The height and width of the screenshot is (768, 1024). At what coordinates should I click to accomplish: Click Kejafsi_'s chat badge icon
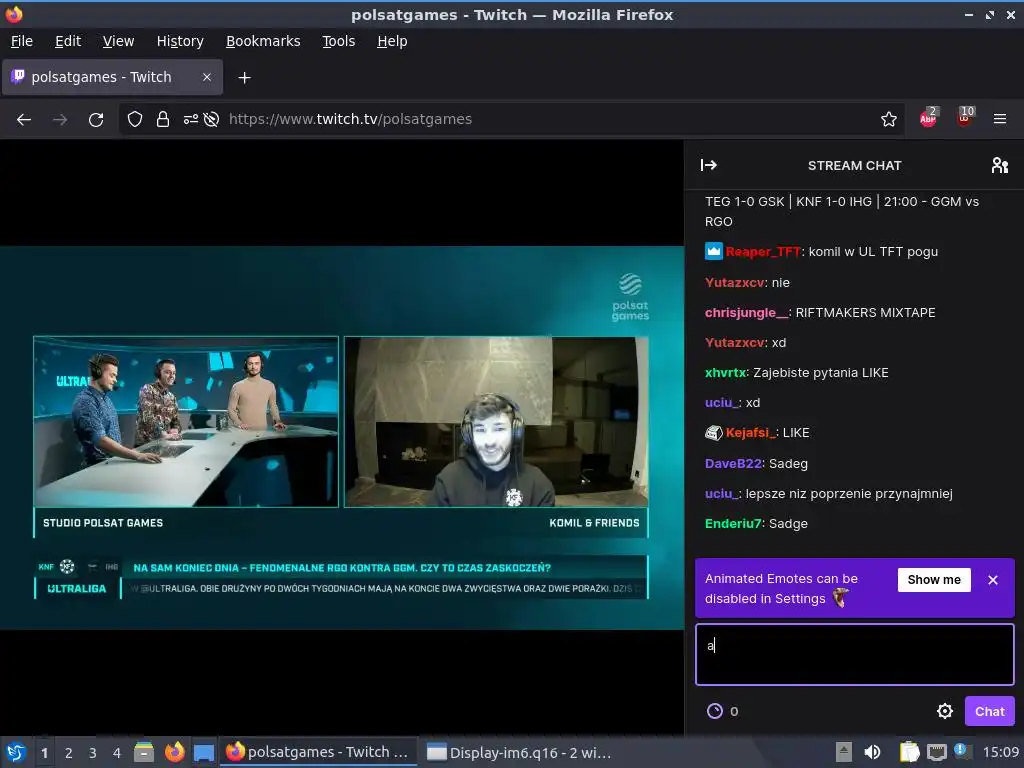click(x=714, y=432)
